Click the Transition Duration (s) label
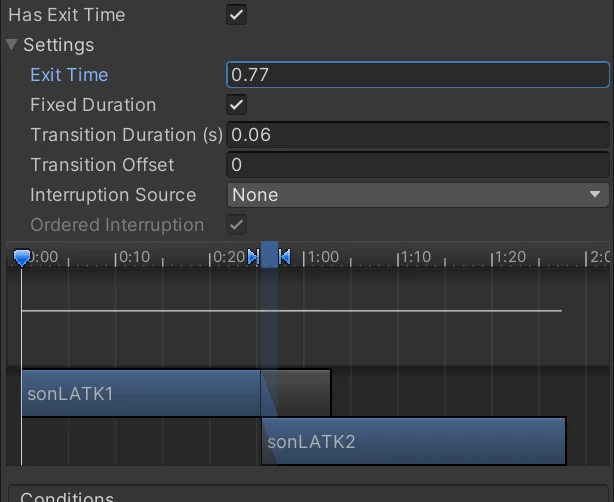The height and width of the screenshot is (502, 614). (127, 135)
